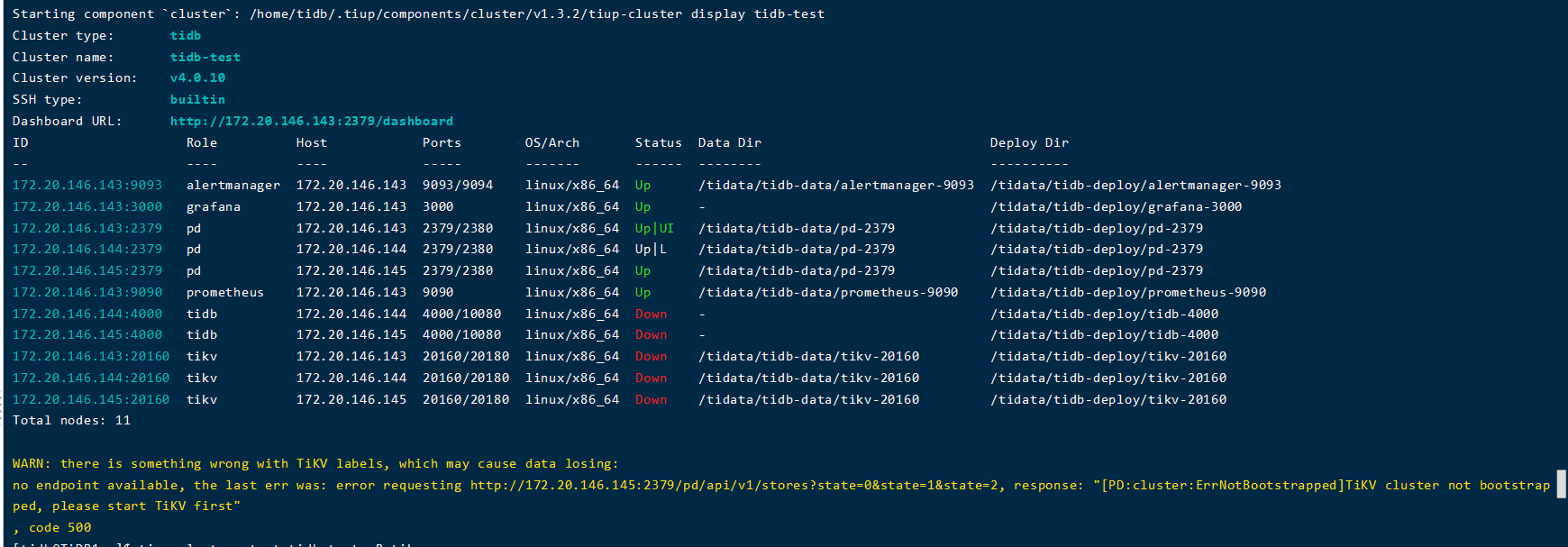Click the cluster version value v4.0.10
This screenshot has height=547, width=1568.
[x=197, y=78]
